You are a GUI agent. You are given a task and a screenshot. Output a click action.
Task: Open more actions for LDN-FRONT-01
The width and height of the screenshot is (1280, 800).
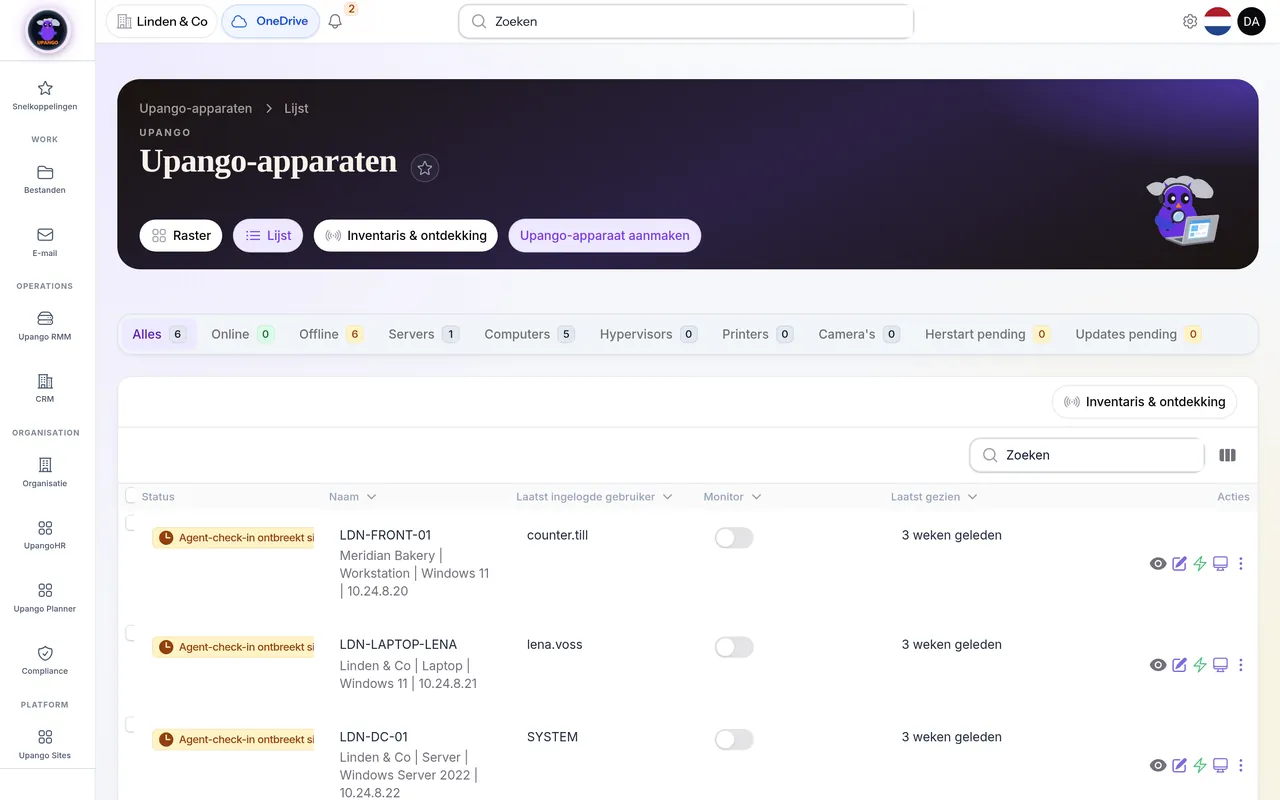tap(1241, 564)
